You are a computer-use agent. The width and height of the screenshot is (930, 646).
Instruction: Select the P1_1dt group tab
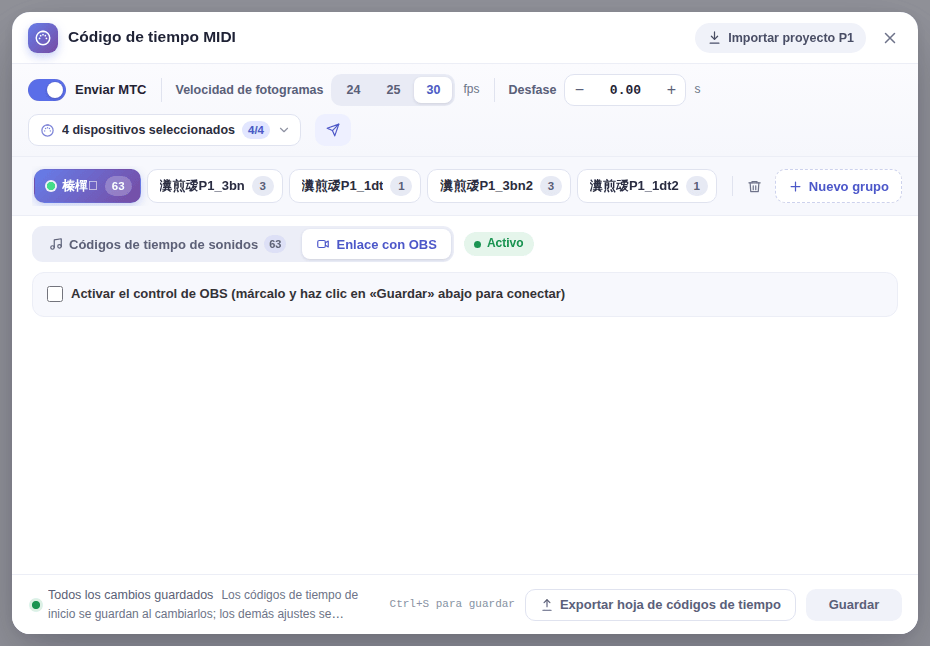coord(355,186)
